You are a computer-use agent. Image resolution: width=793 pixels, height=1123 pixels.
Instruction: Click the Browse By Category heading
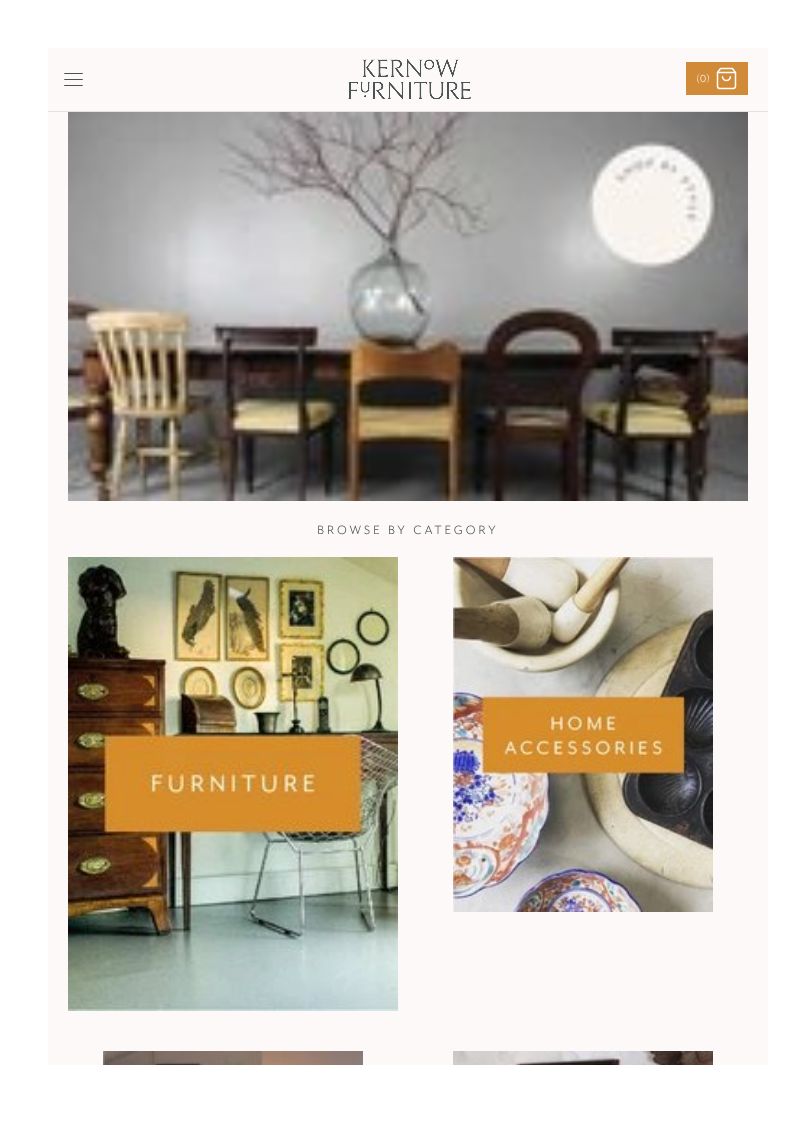coord(407,530)
